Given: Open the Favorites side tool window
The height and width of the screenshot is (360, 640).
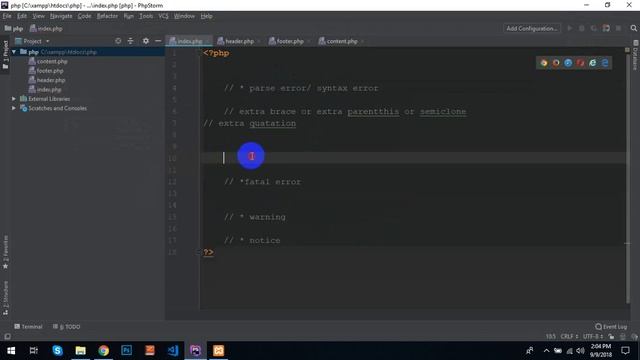Looking at the screenshot, I should tap(5, 252).
